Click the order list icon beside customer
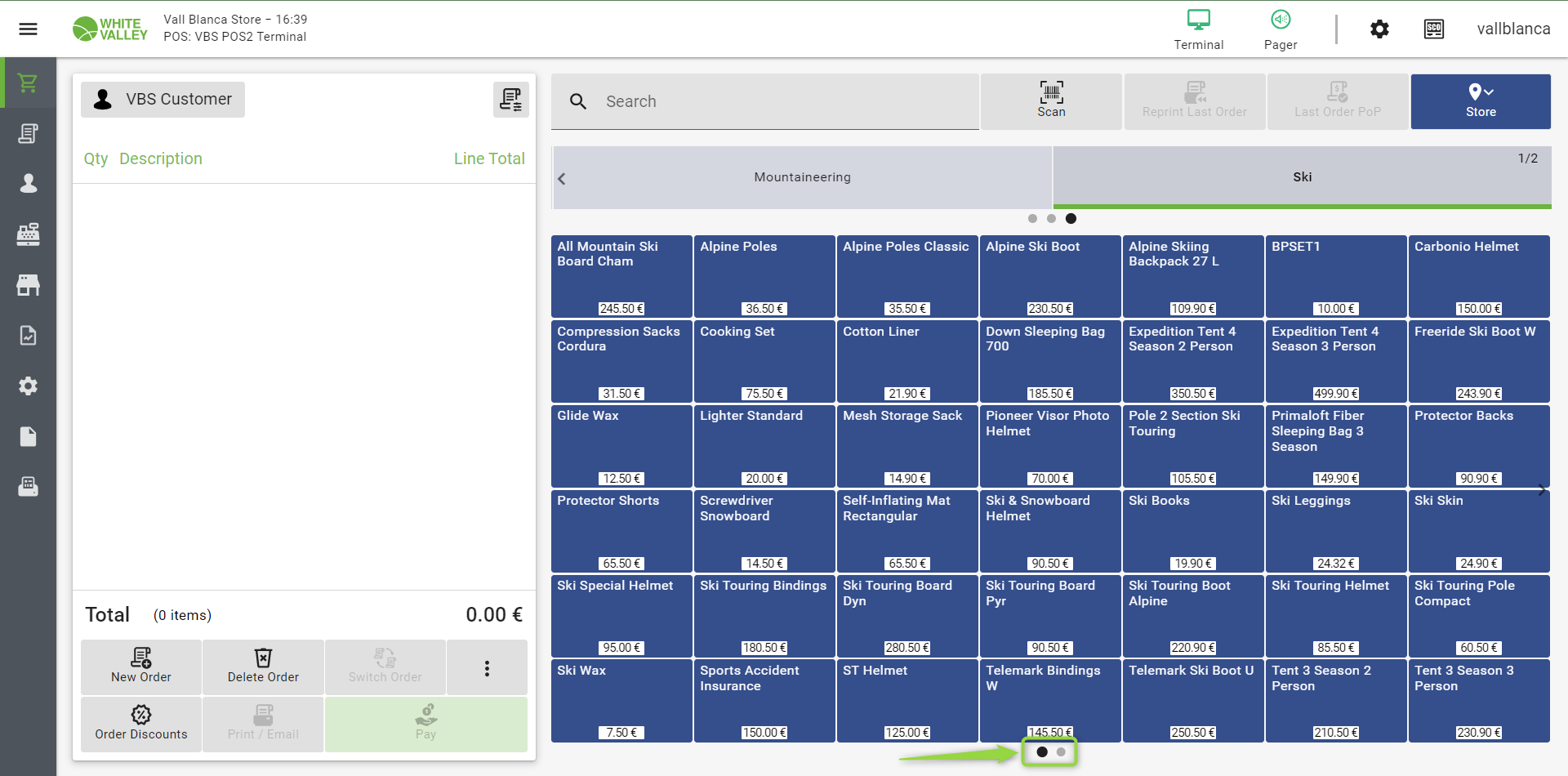The height and width of the screenshot is (776, 1568). click(510, 100)
